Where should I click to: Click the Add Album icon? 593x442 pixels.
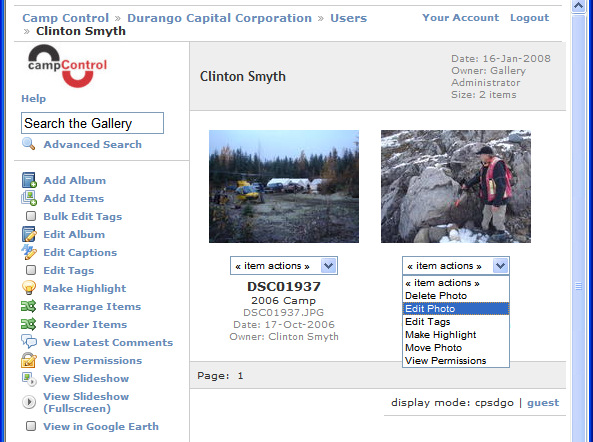[29, 180]
